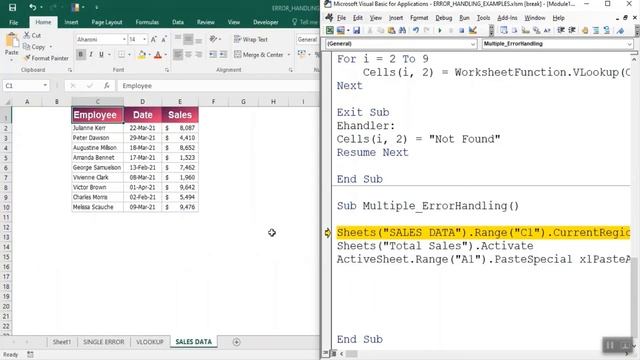This screenshot has height=360, width=640.
Task: Select cell containing Victor Brown
Action: coord(98,187)
